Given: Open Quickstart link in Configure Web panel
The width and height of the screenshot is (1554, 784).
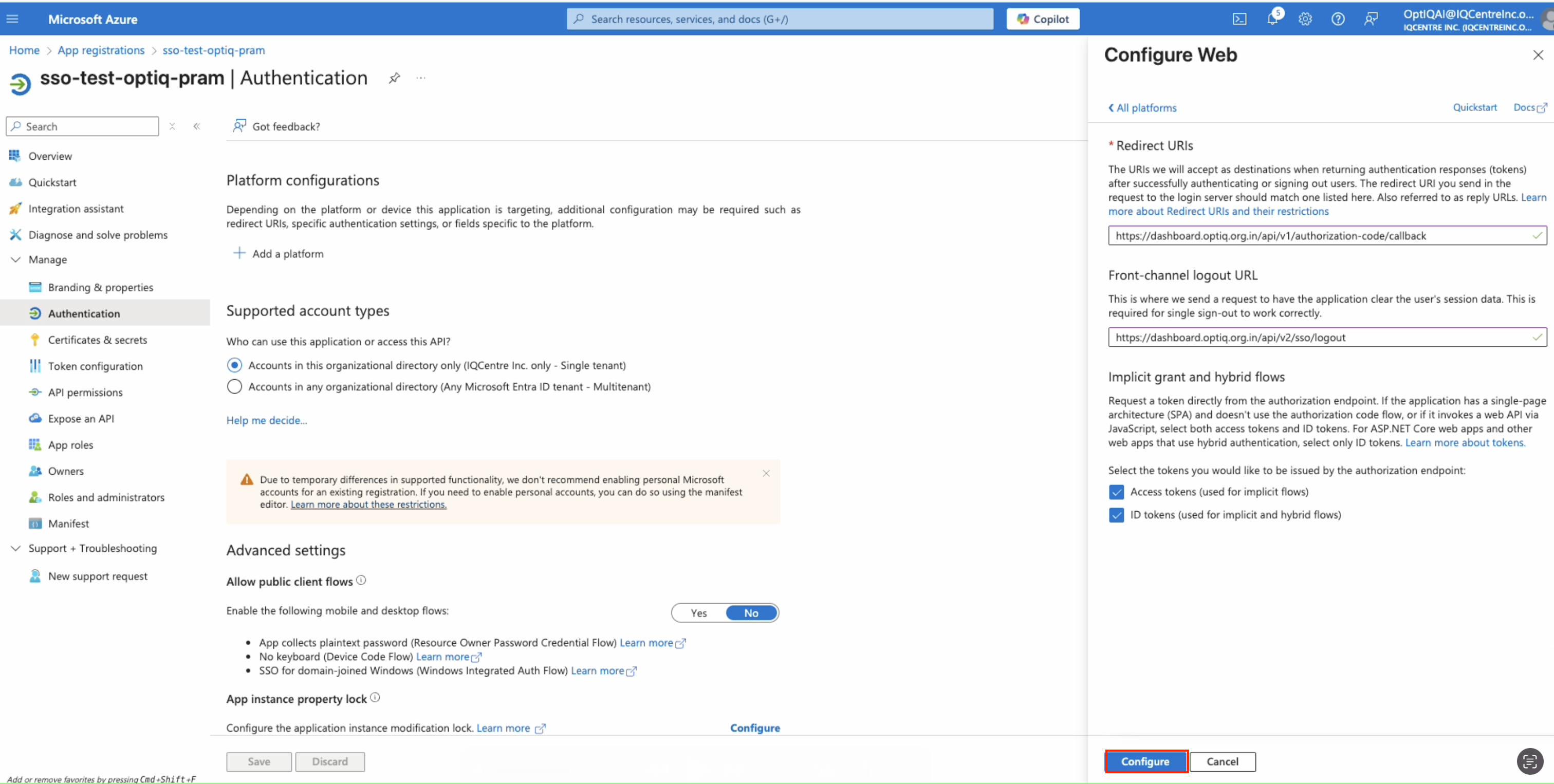Looking at the screenshot, I should point(1474,107).
